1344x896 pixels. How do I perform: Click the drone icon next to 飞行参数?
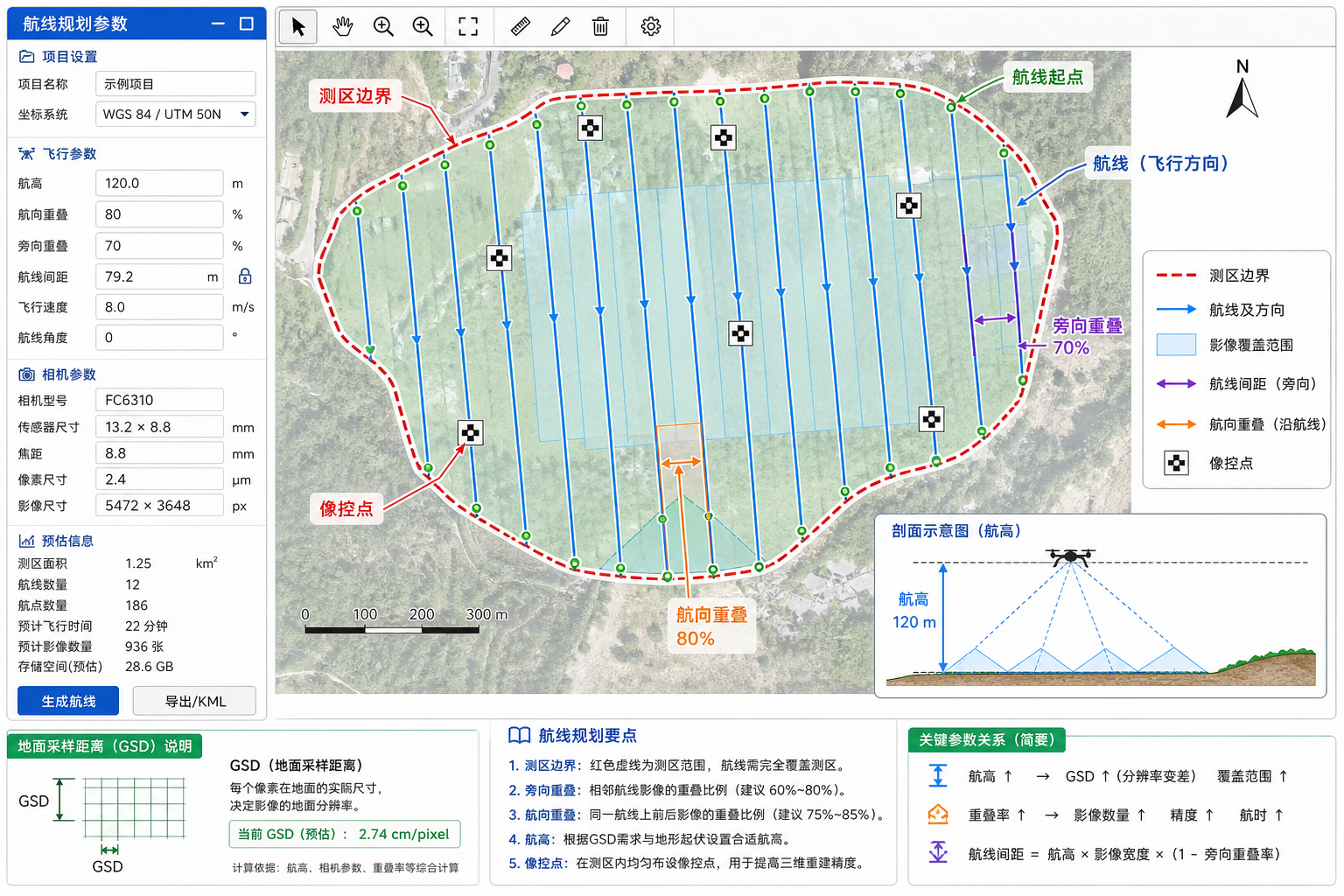(x=26, y=154)
